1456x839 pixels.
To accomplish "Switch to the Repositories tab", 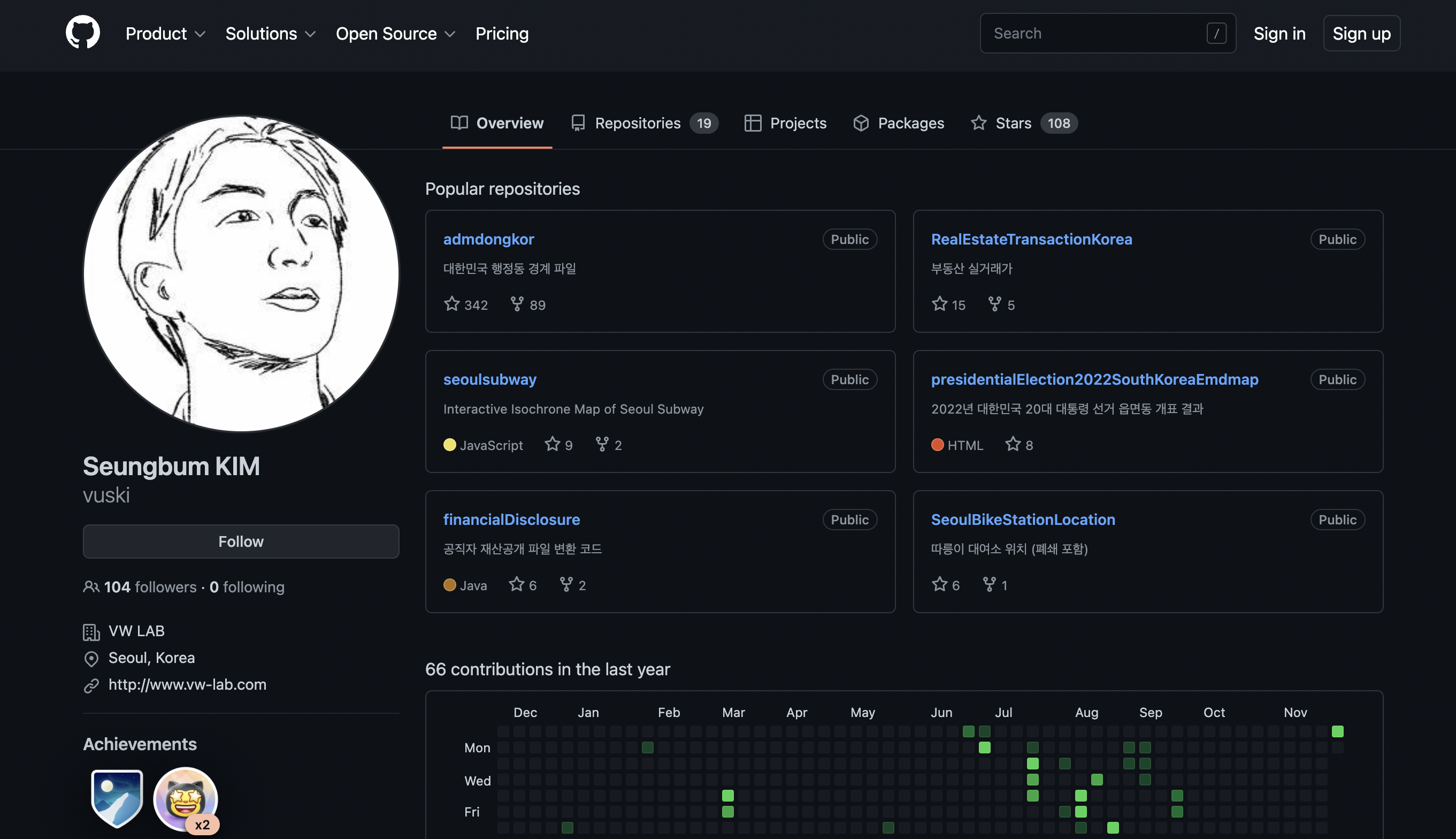I will (644, 123).
